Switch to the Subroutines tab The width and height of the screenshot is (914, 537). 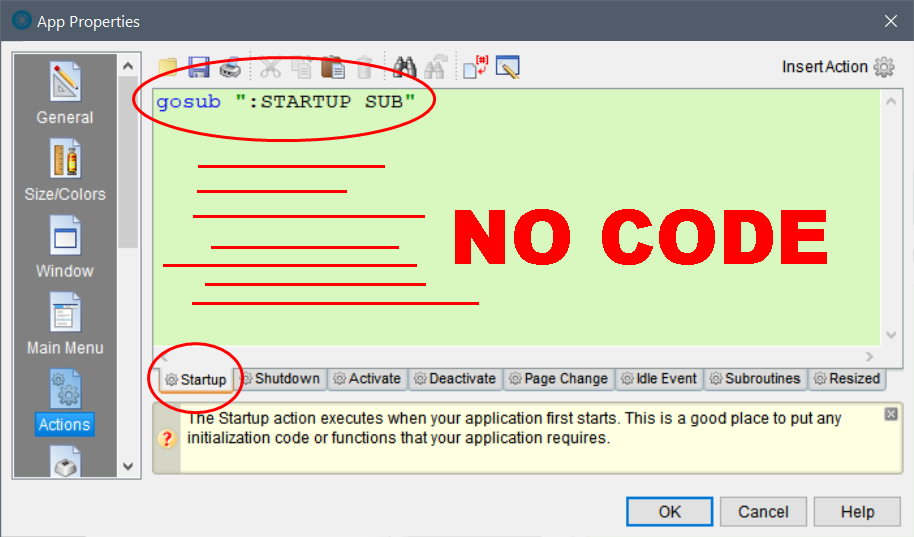755,379
